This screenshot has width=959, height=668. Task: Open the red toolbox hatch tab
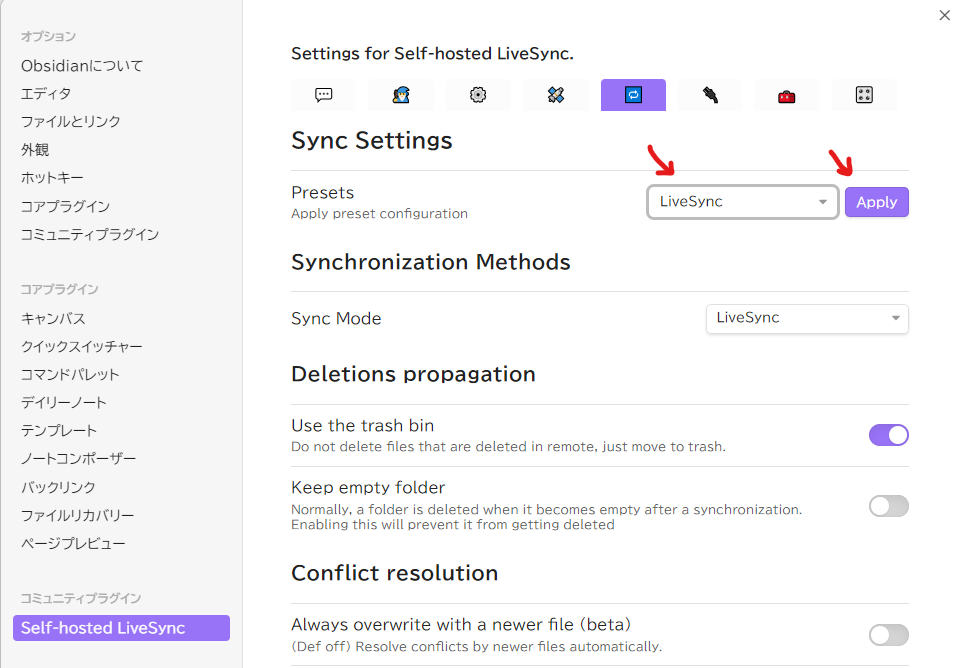787,95
